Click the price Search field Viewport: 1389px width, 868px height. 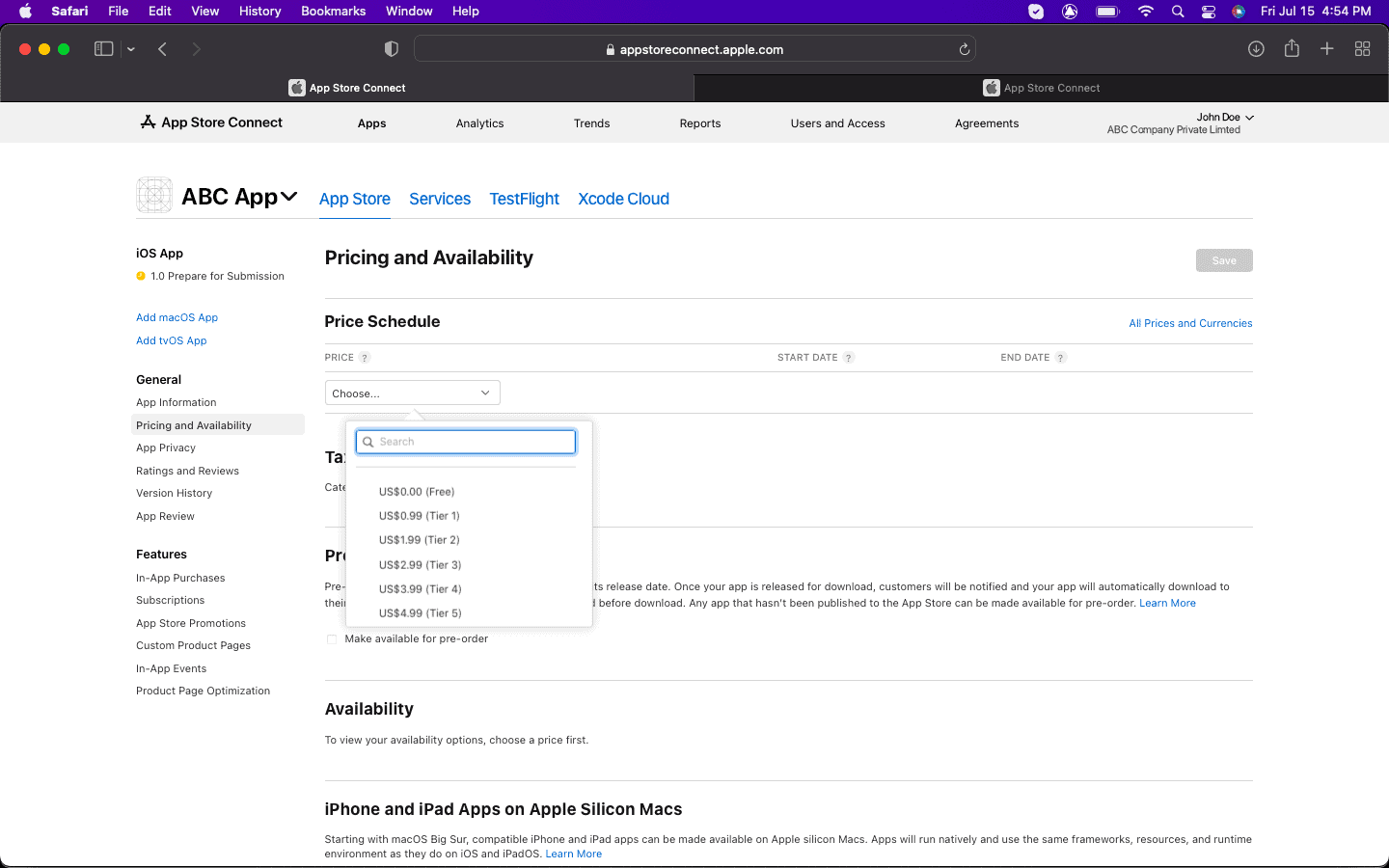[x=466, y=442]
